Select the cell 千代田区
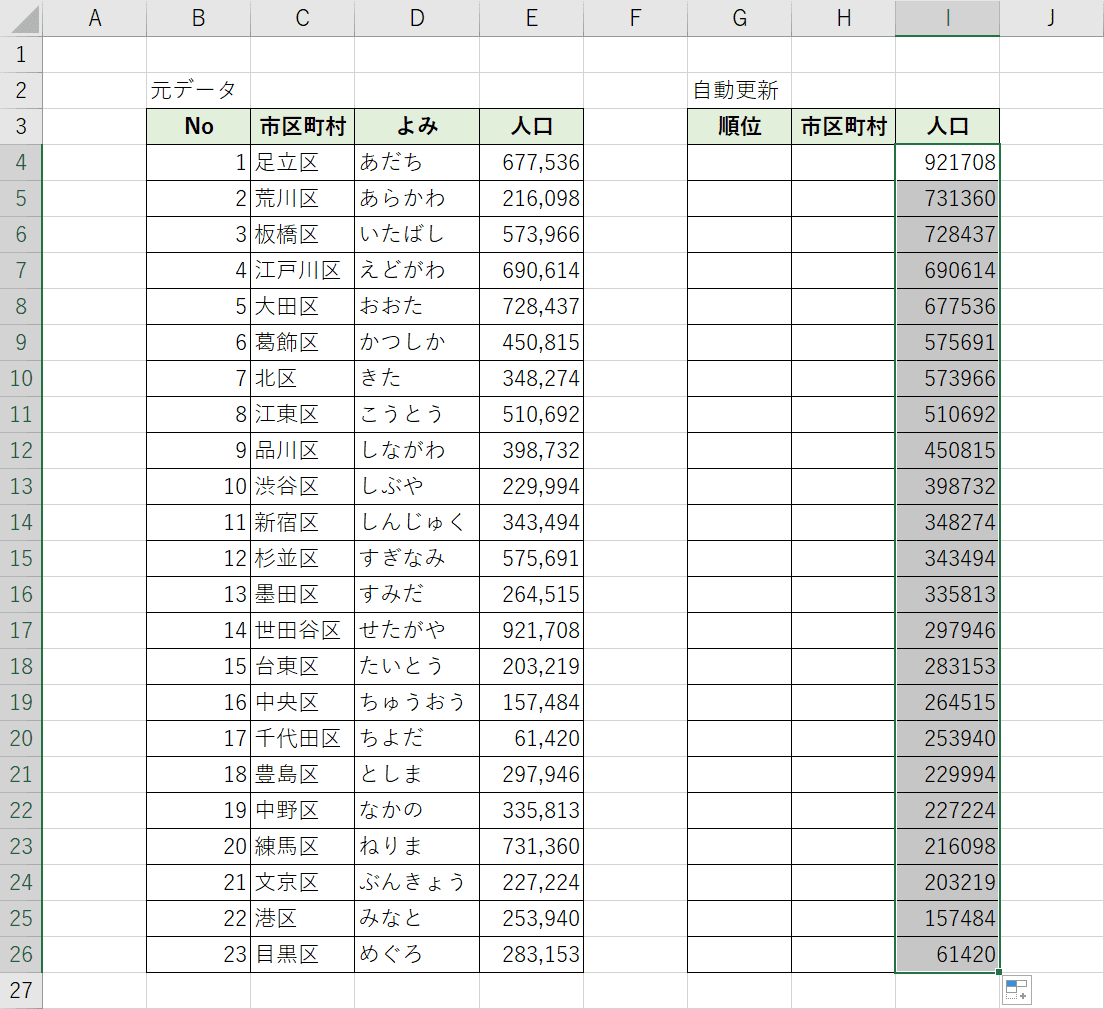The width and height of the screenshot is (1104, 1009). (303, 738)
